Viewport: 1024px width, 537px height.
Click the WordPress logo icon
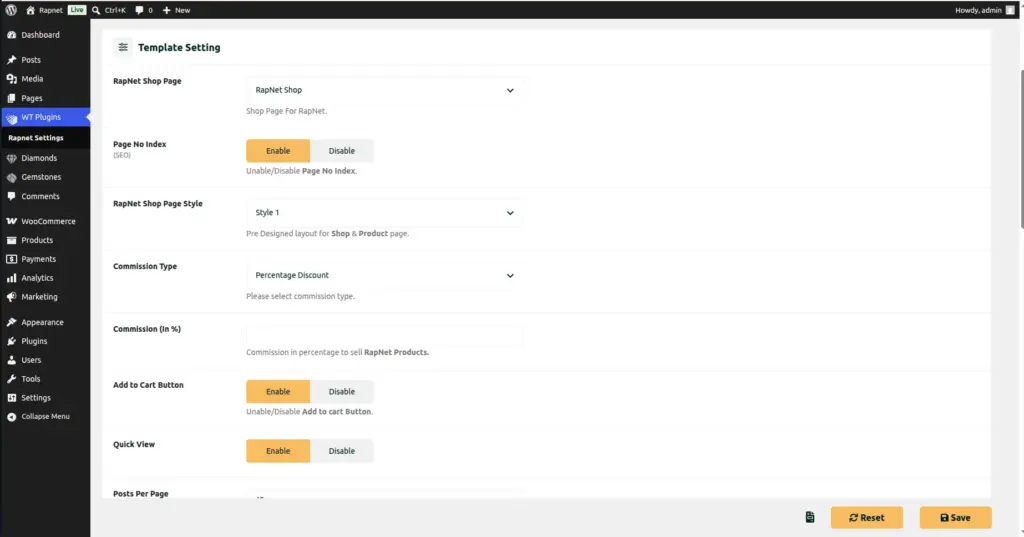[11, 10]
